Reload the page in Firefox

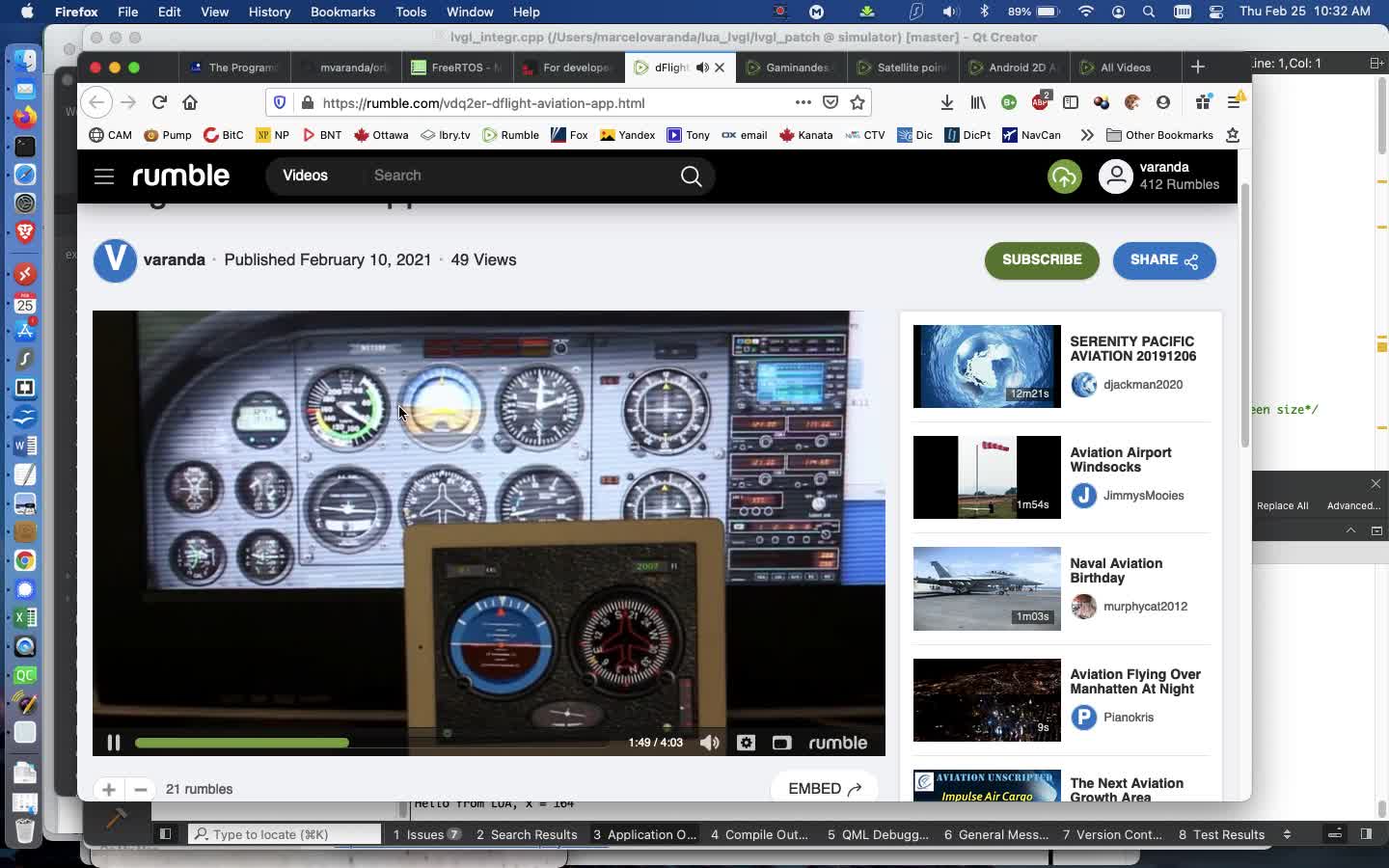coord(159,102)
